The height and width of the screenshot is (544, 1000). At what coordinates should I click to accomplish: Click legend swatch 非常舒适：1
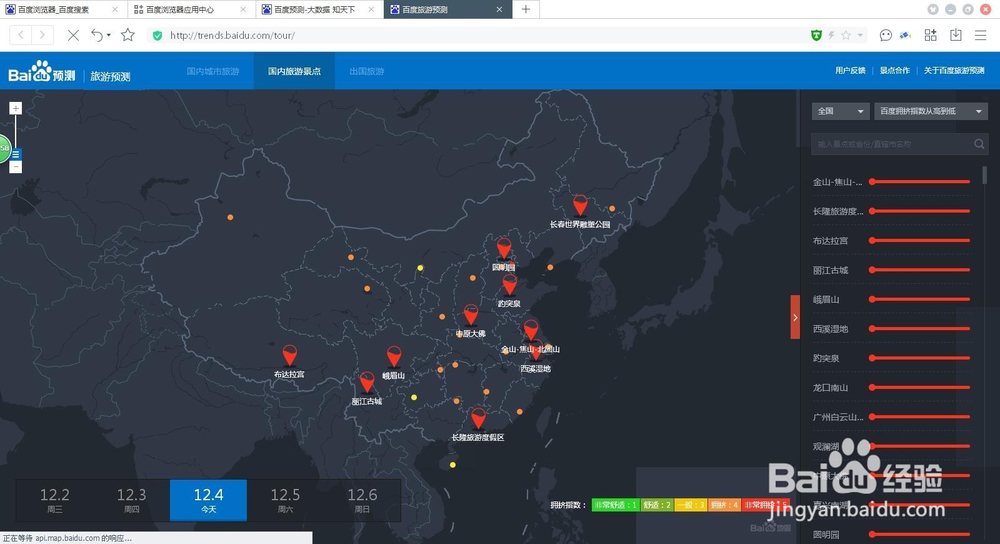615,505
